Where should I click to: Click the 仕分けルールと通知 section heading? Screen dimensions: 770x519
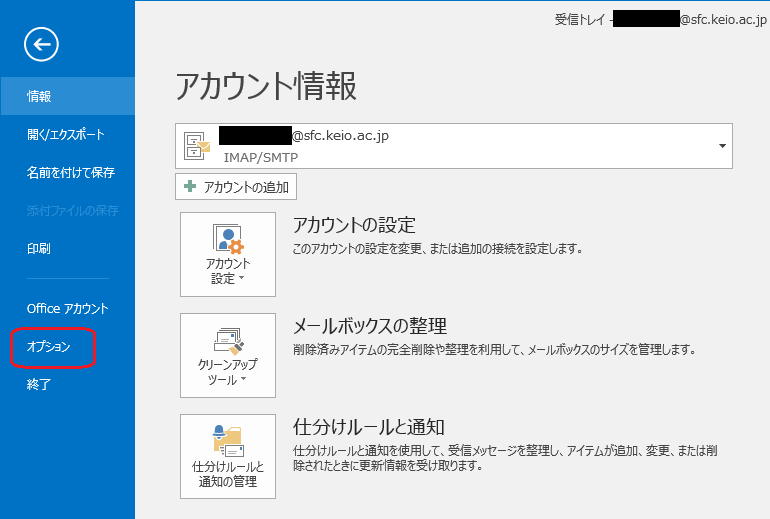point(368,427)
